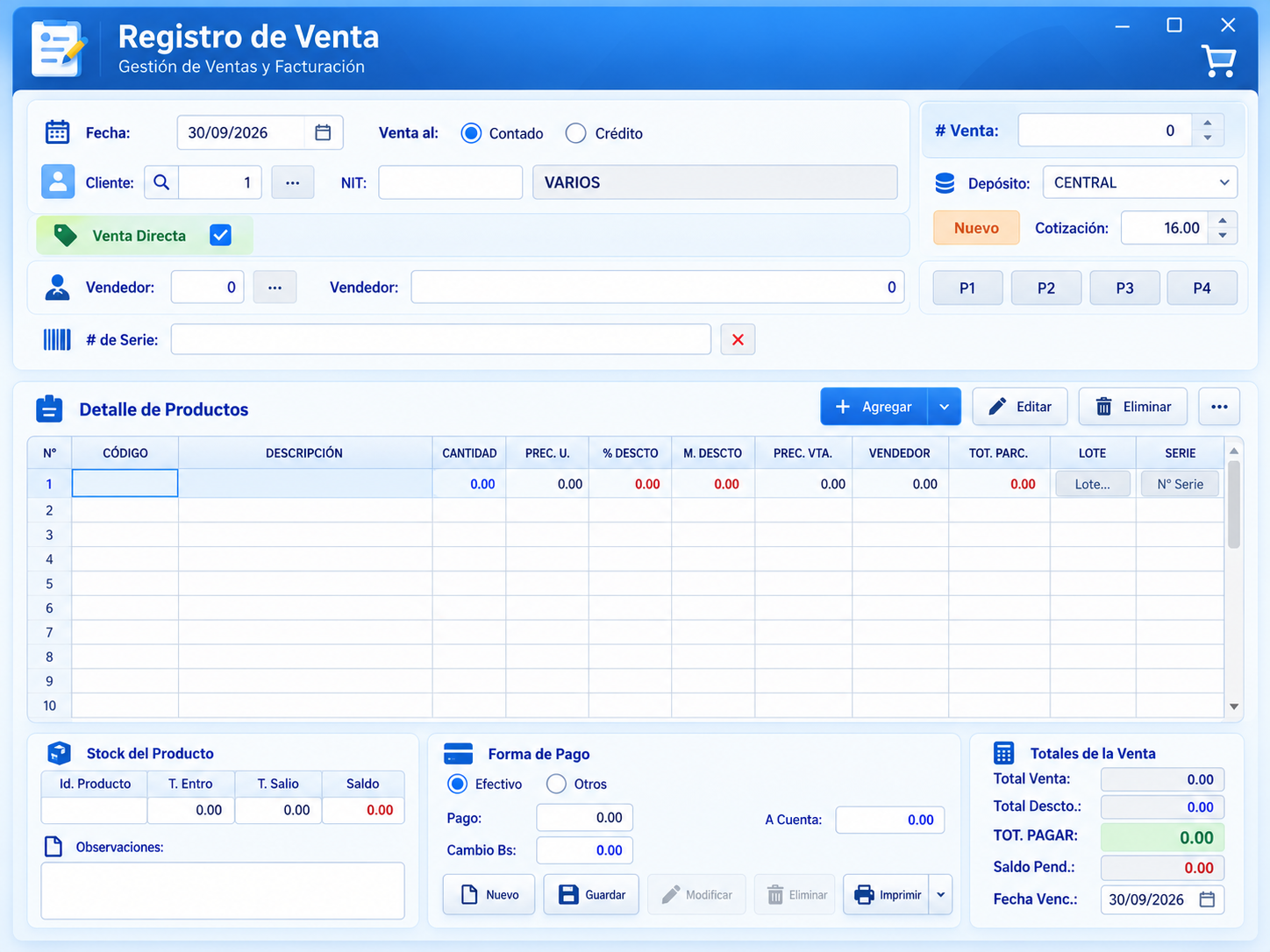Click the Cliente number field

(219, 182)
